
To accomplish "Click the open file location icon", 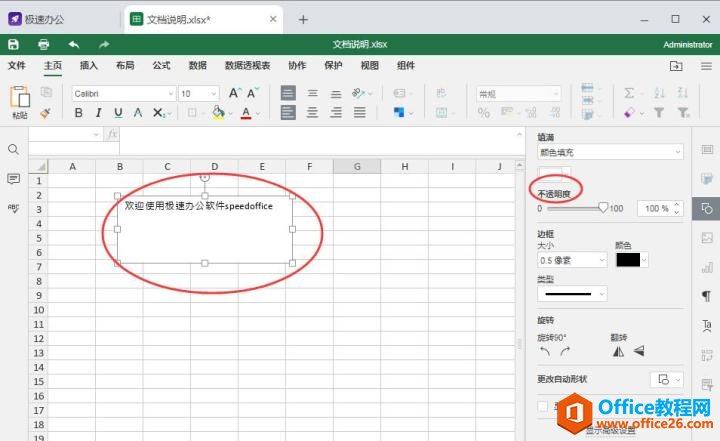I will point(676,66).
